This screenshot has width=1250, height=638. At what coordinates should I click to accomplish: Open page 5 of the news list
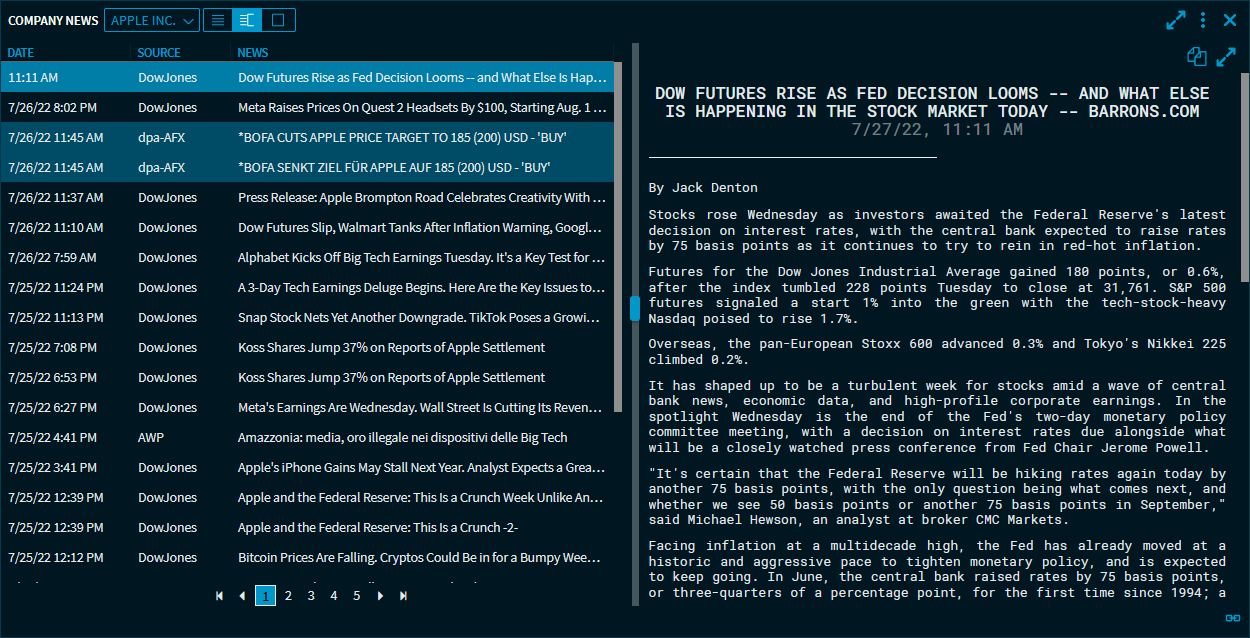pos(356,596)
